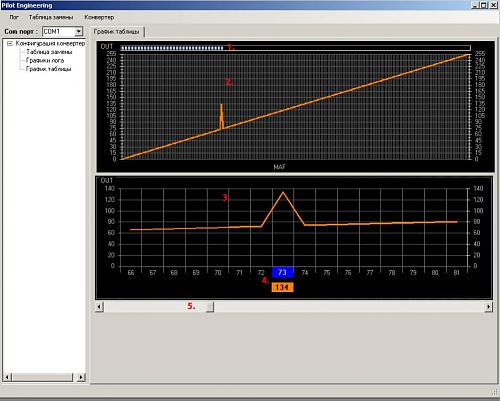Open the Таблица замены menu
This screenshot has width=500, height=401.
pos(51,17)
